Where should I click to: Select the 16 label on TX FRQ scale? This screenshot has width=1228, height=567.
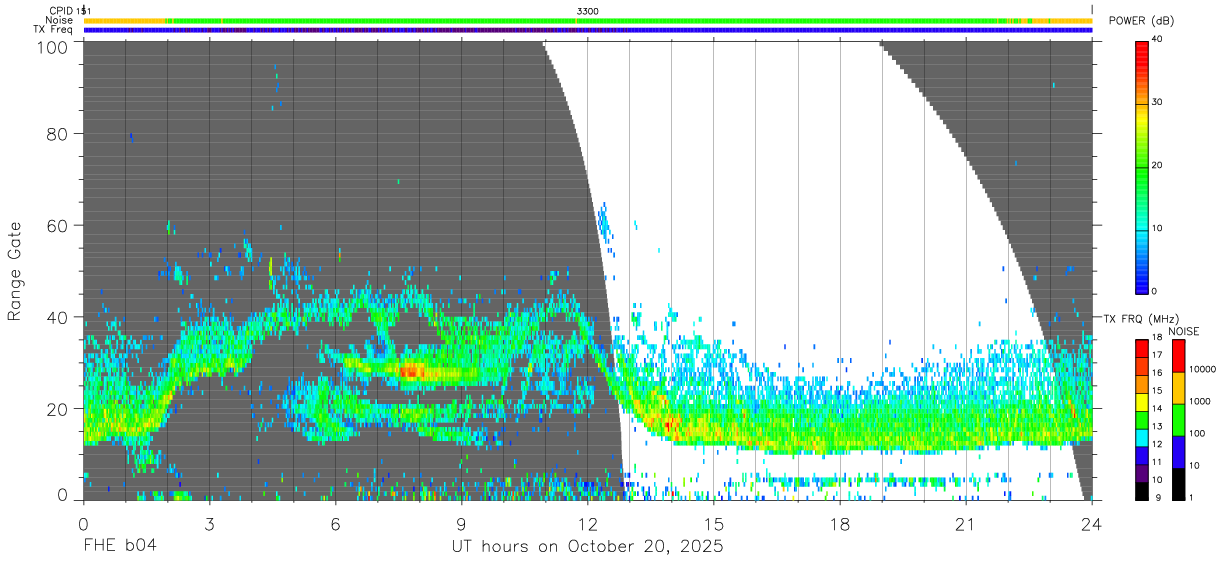point(1157,374)
